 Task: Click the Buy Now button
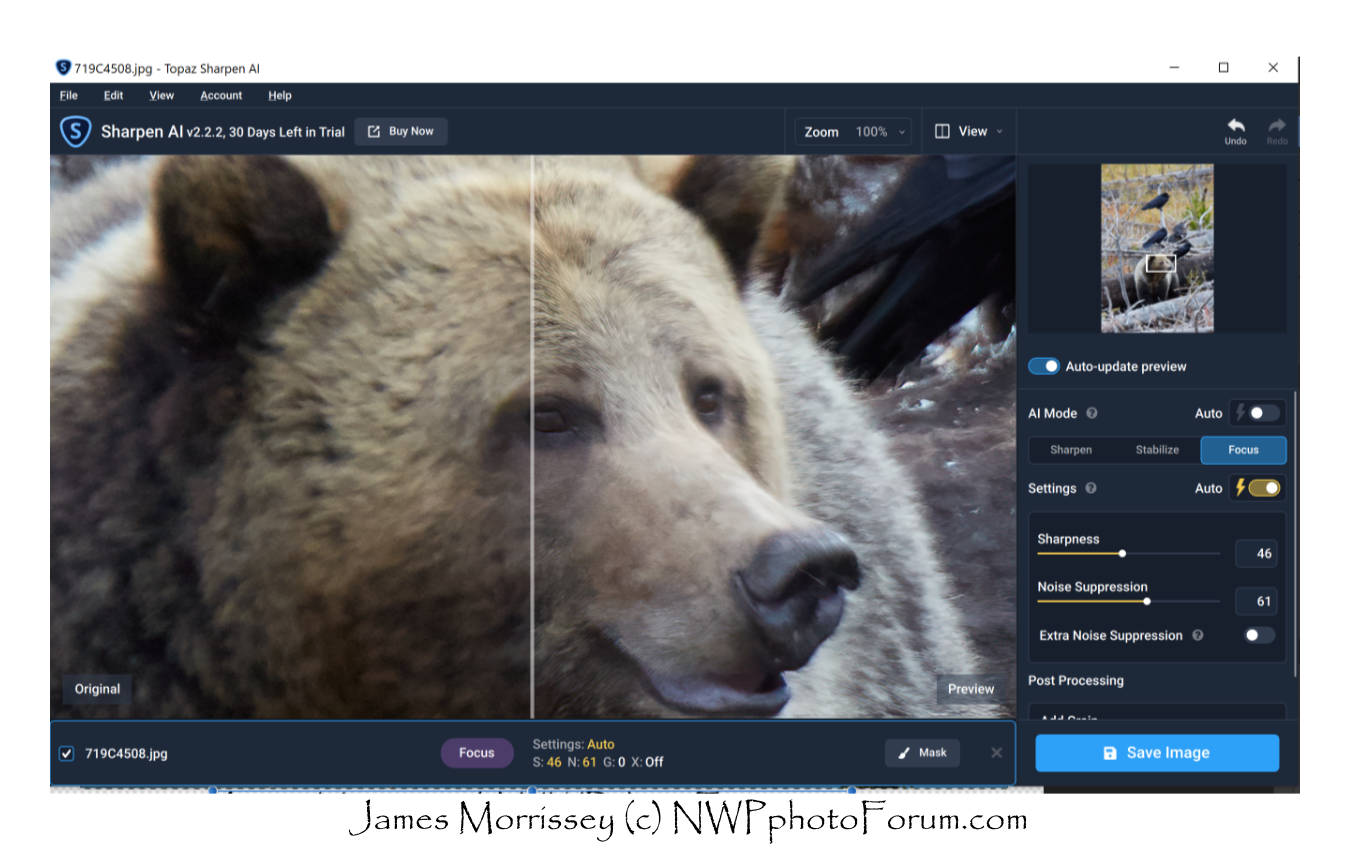coord(401,131)
